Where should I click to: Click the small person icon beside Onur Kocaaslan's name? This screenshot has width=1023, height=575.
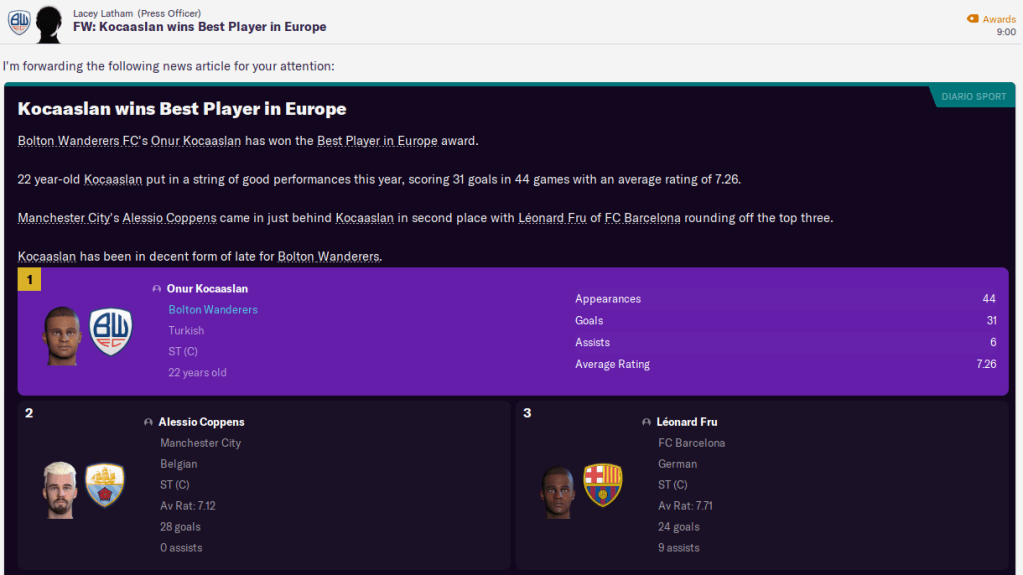point(157,289)
